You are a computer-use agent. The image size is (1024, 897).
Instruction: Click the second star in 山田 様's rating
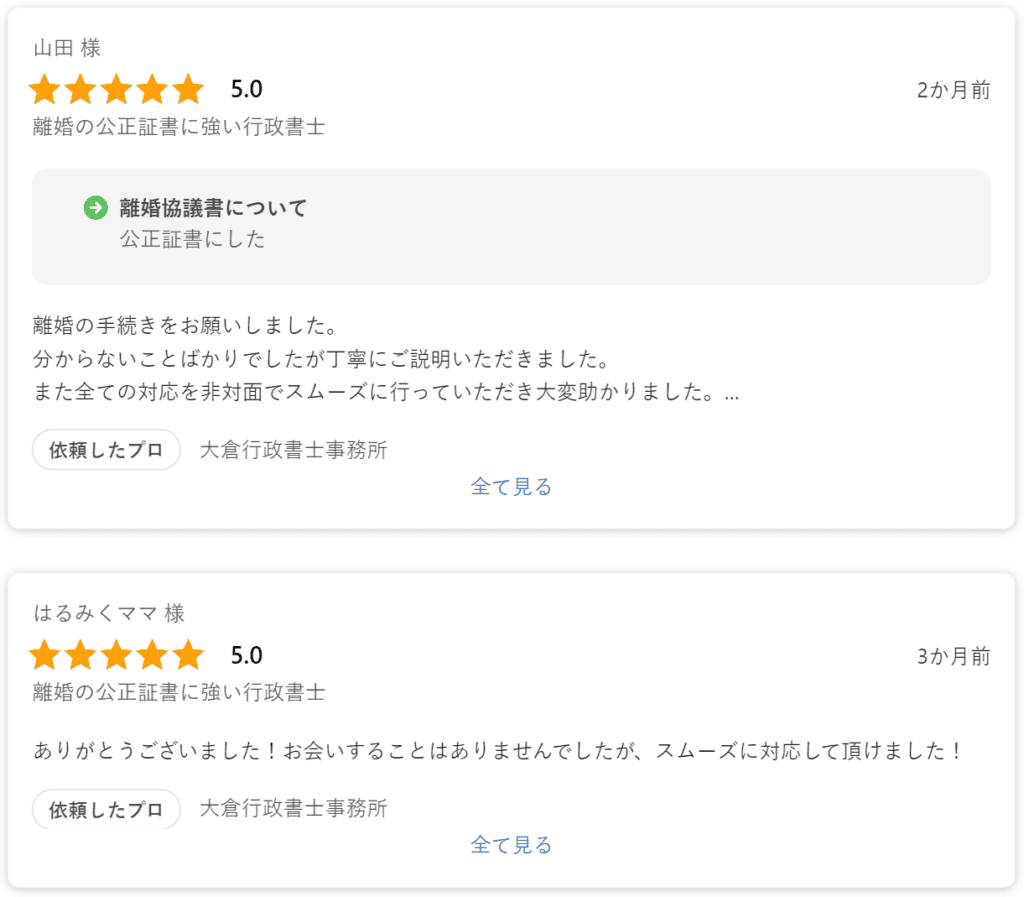(80, 90)
